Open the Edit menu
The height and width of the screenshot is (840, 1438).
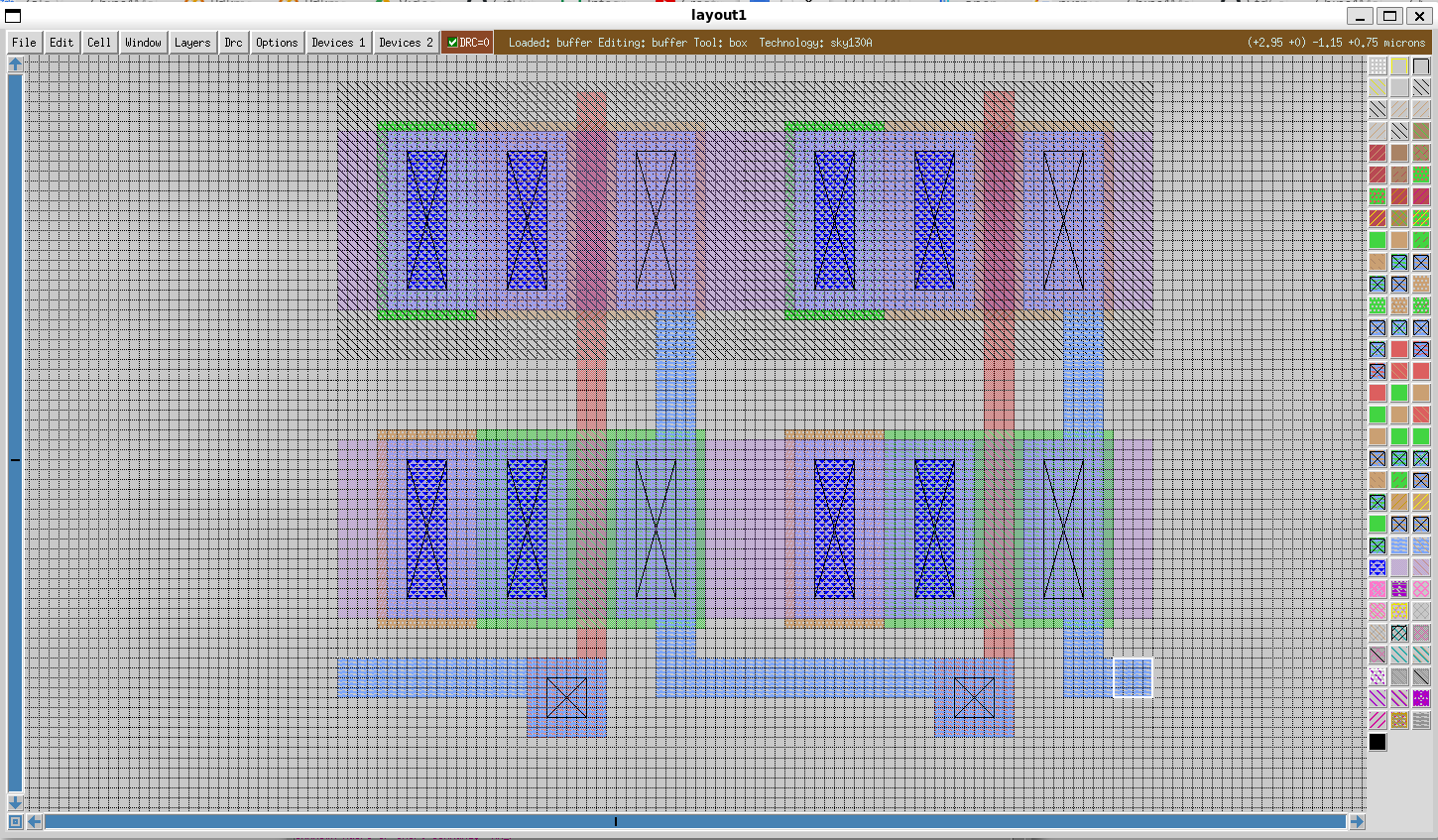tap(61, 43)
